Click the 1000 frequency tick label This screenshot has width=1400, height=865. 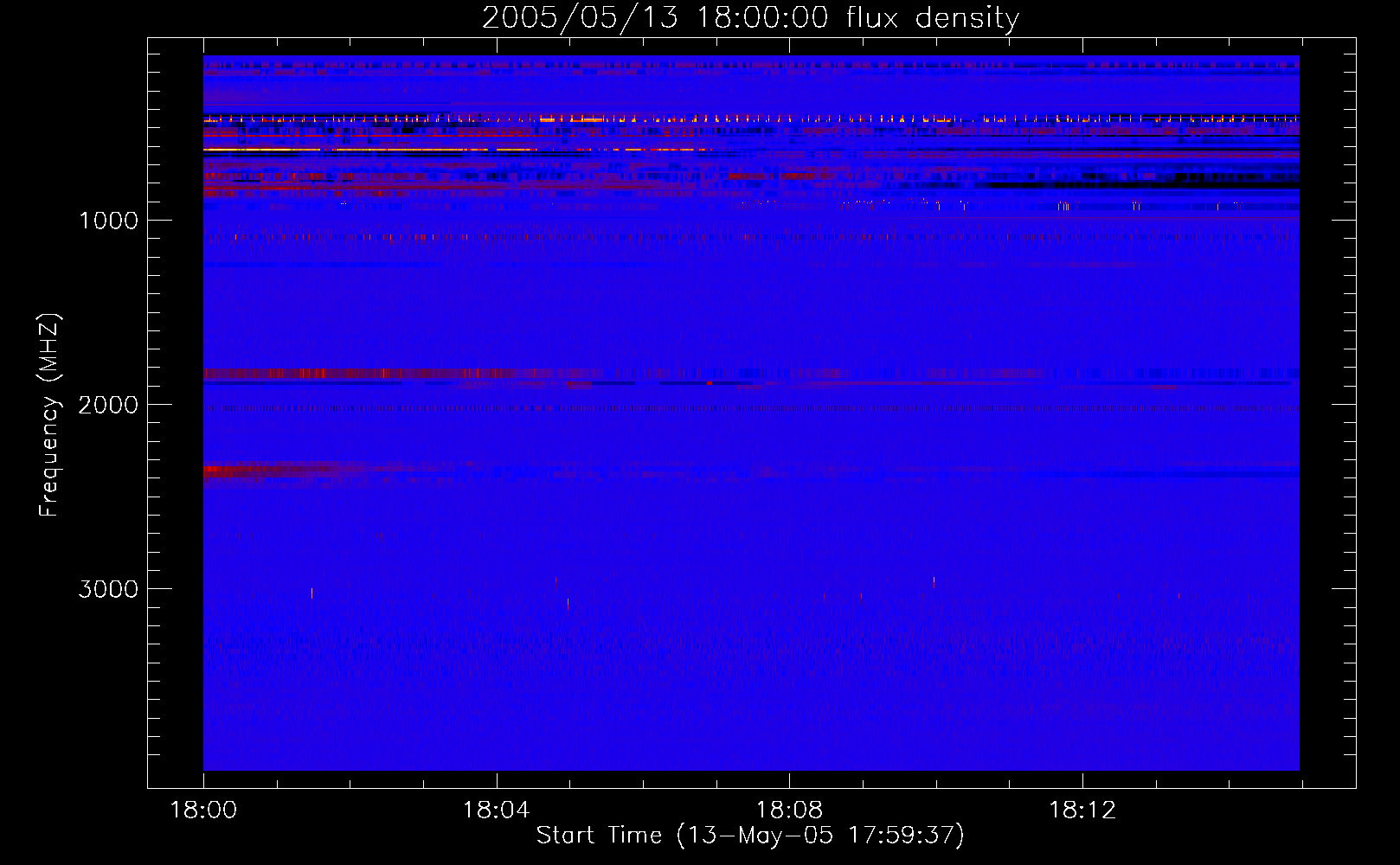(108, 221)
